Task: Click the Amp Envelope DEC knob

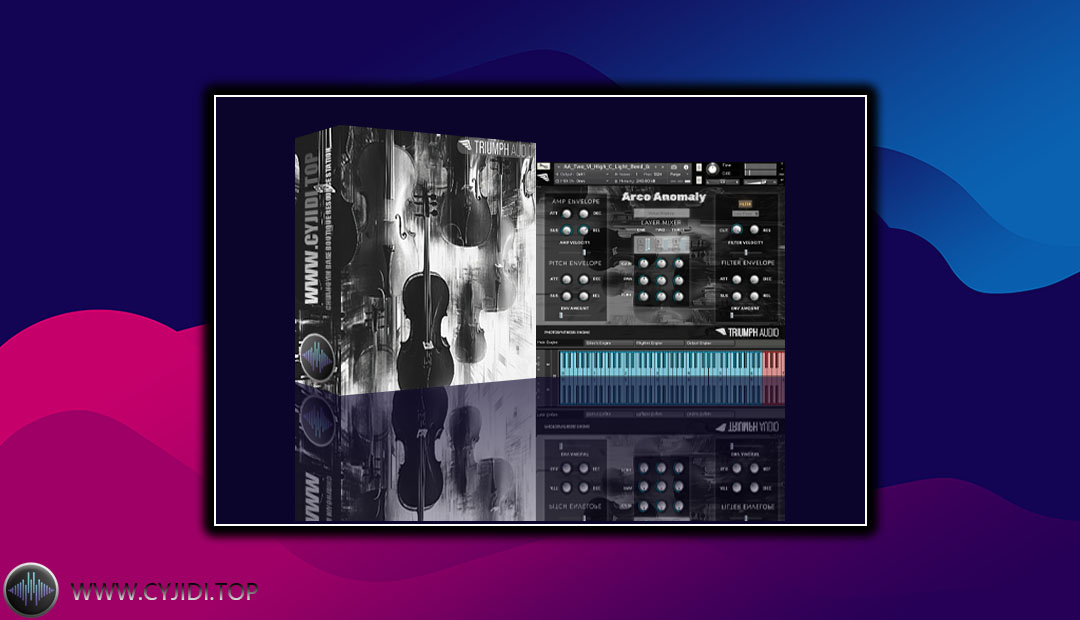Action: 583,214
